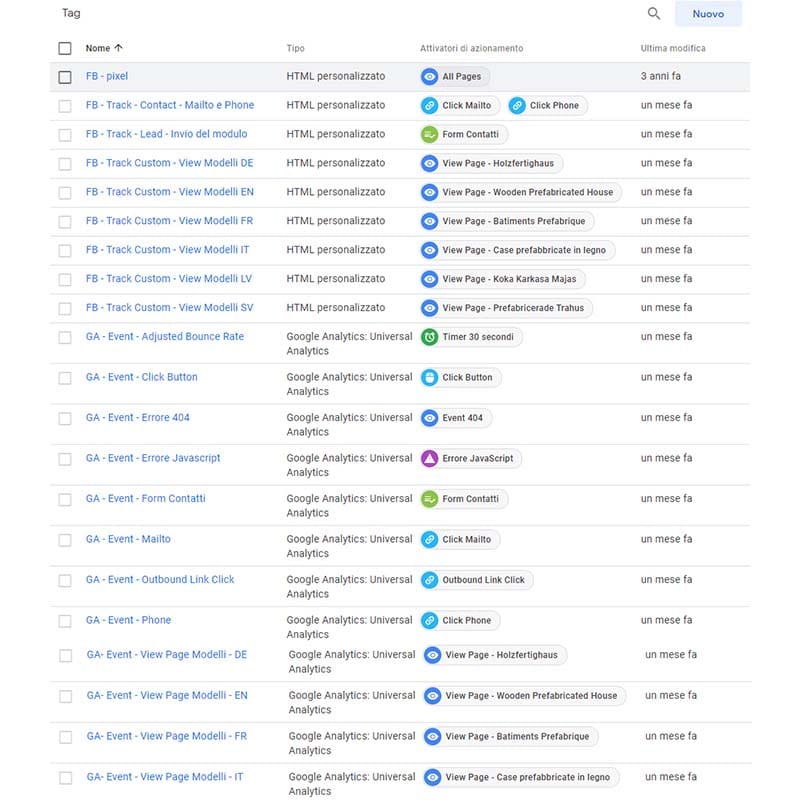Check the GA - Event - Errore 404 box

tap(65, 419)
